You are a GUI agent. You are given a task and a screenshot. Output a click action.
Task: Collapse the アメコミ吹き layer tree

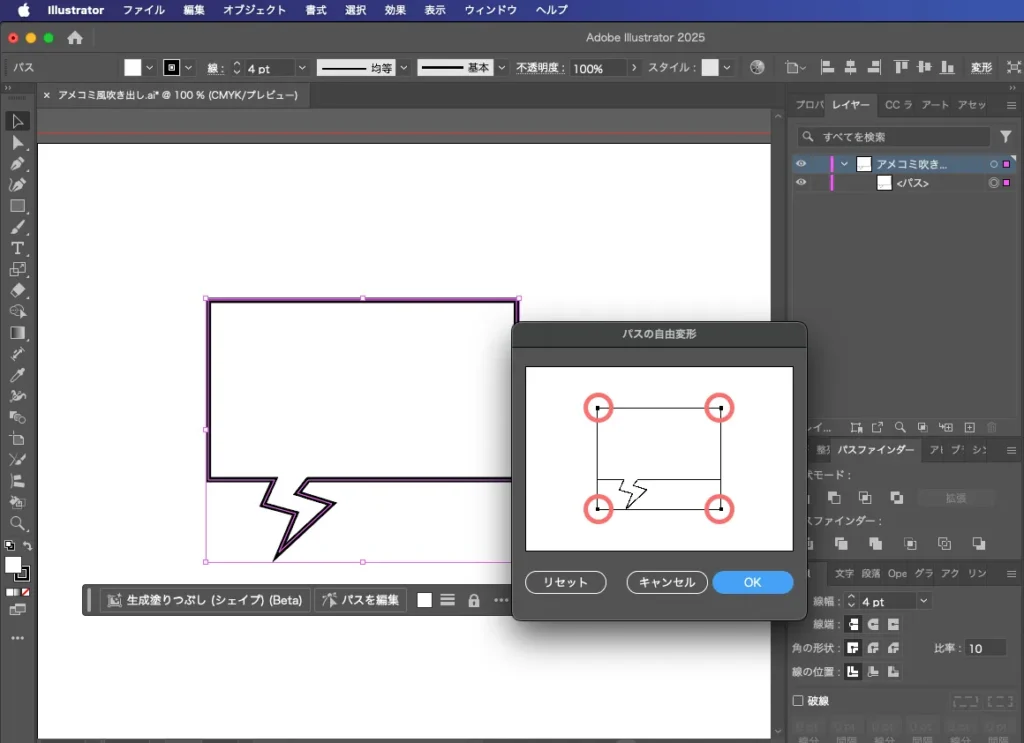pos(845,164)
